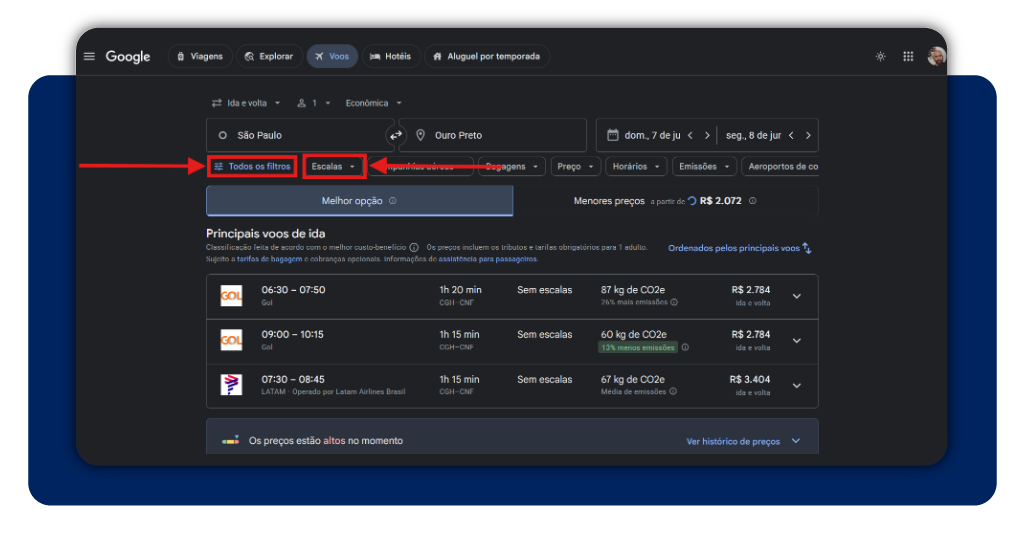Screen dimensions: 1024x536
Task: Open Viagens tab
Action: pyautogui.click(x=200, y=56)
